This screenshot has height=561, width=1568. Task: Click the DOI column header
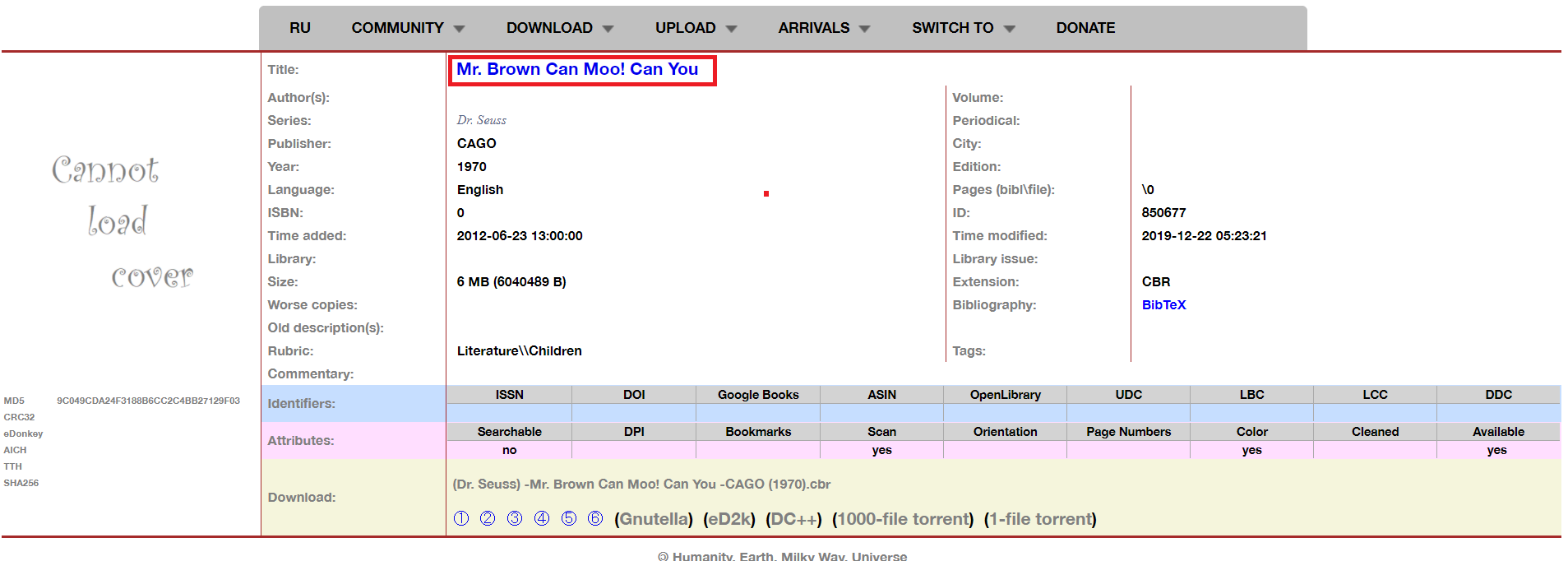tap(634, 395)
